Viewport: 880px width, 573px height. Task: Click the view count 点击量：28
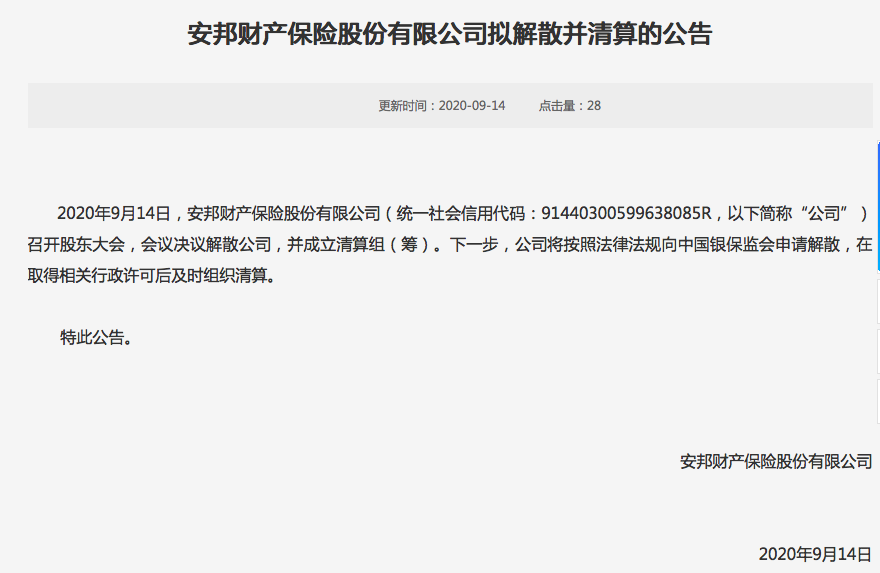click(x=570, y=106)
